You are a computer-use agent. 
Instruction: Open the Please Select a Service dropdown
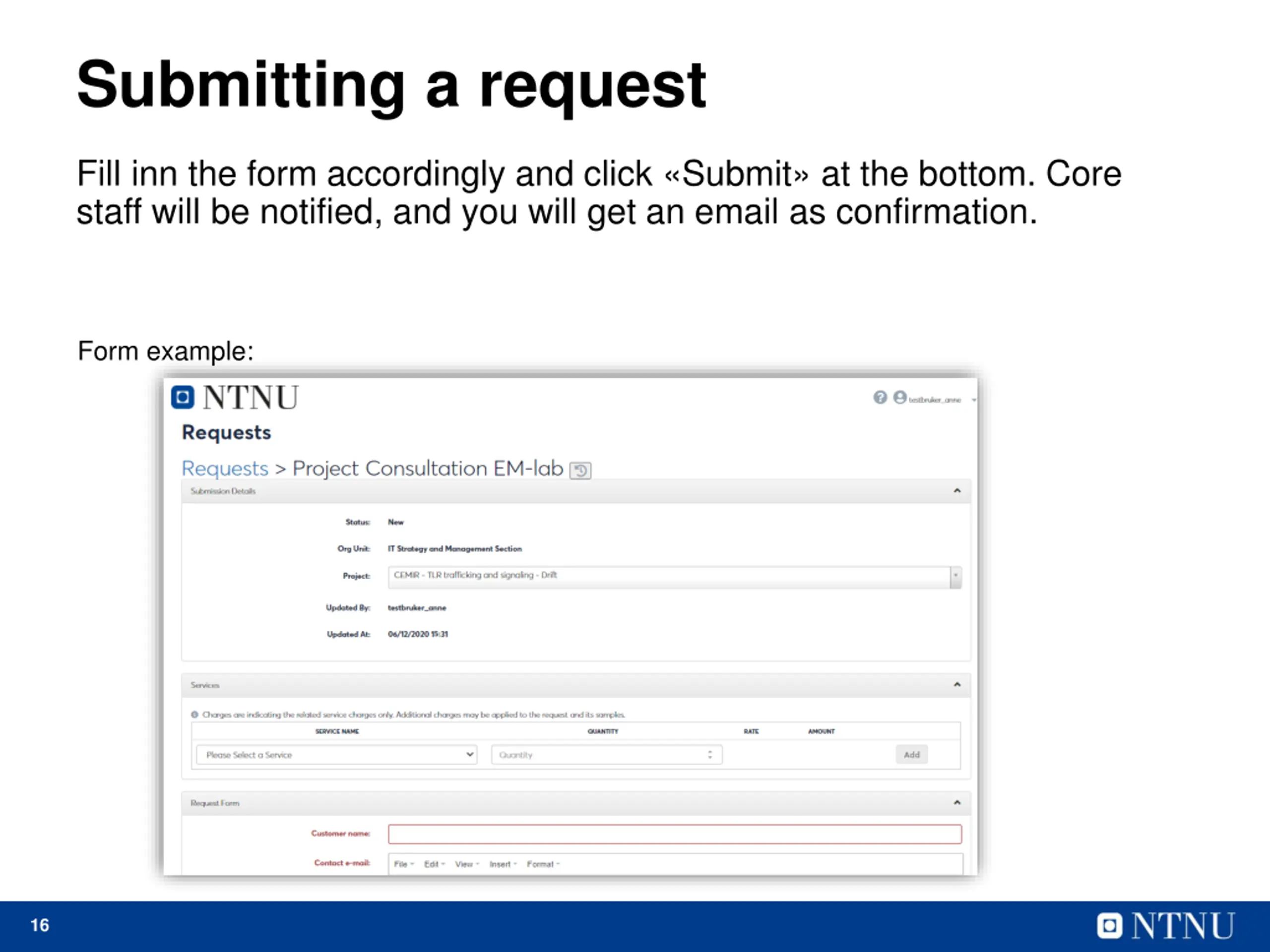coord(337,755)
